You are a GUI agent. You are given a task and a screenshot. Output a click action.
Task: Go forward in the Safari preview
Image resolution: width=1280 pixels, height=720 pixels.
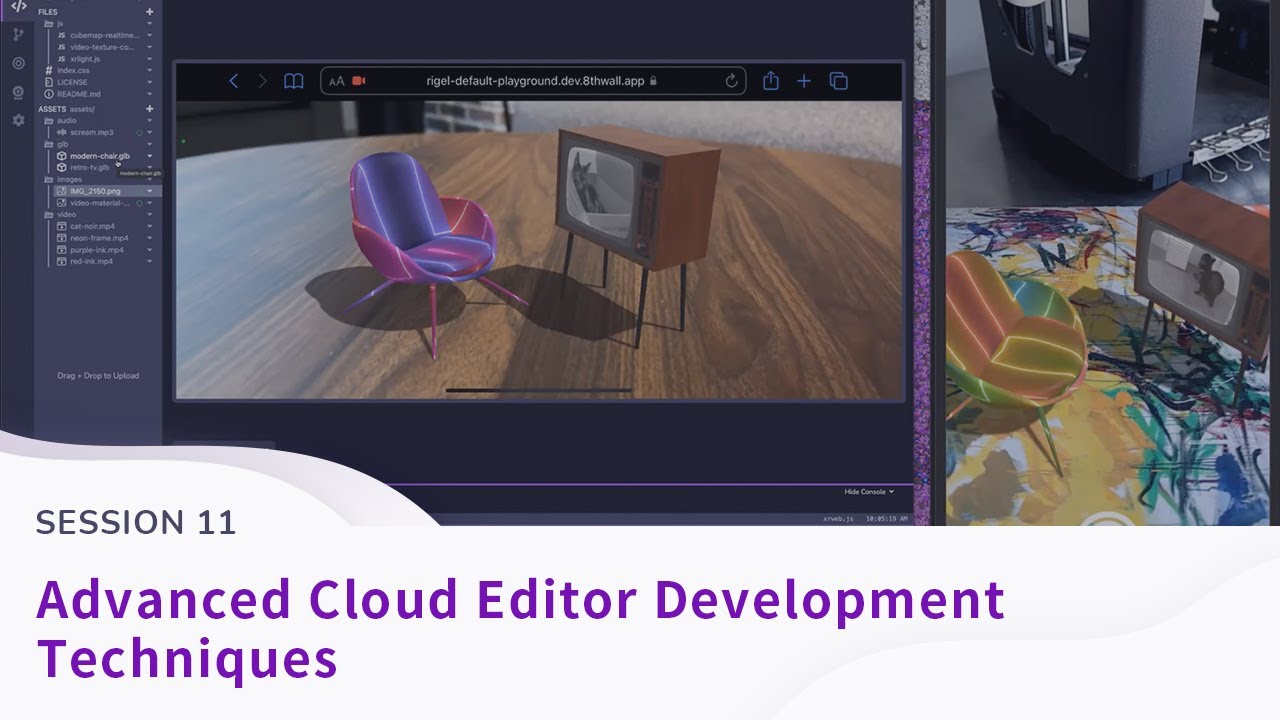263,81
